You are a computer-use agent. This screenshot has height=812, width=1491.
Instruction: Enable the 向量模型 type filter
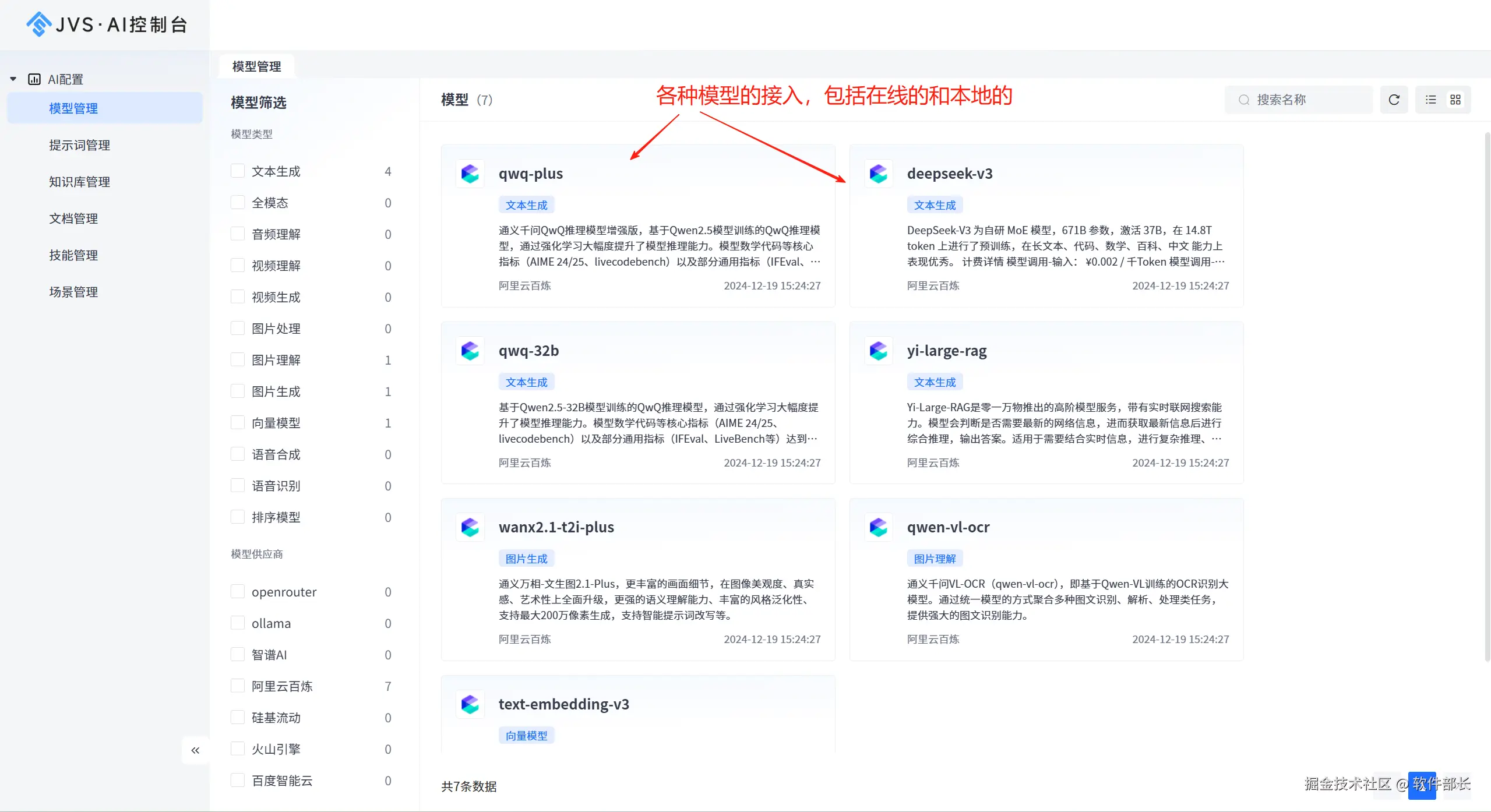238,422
